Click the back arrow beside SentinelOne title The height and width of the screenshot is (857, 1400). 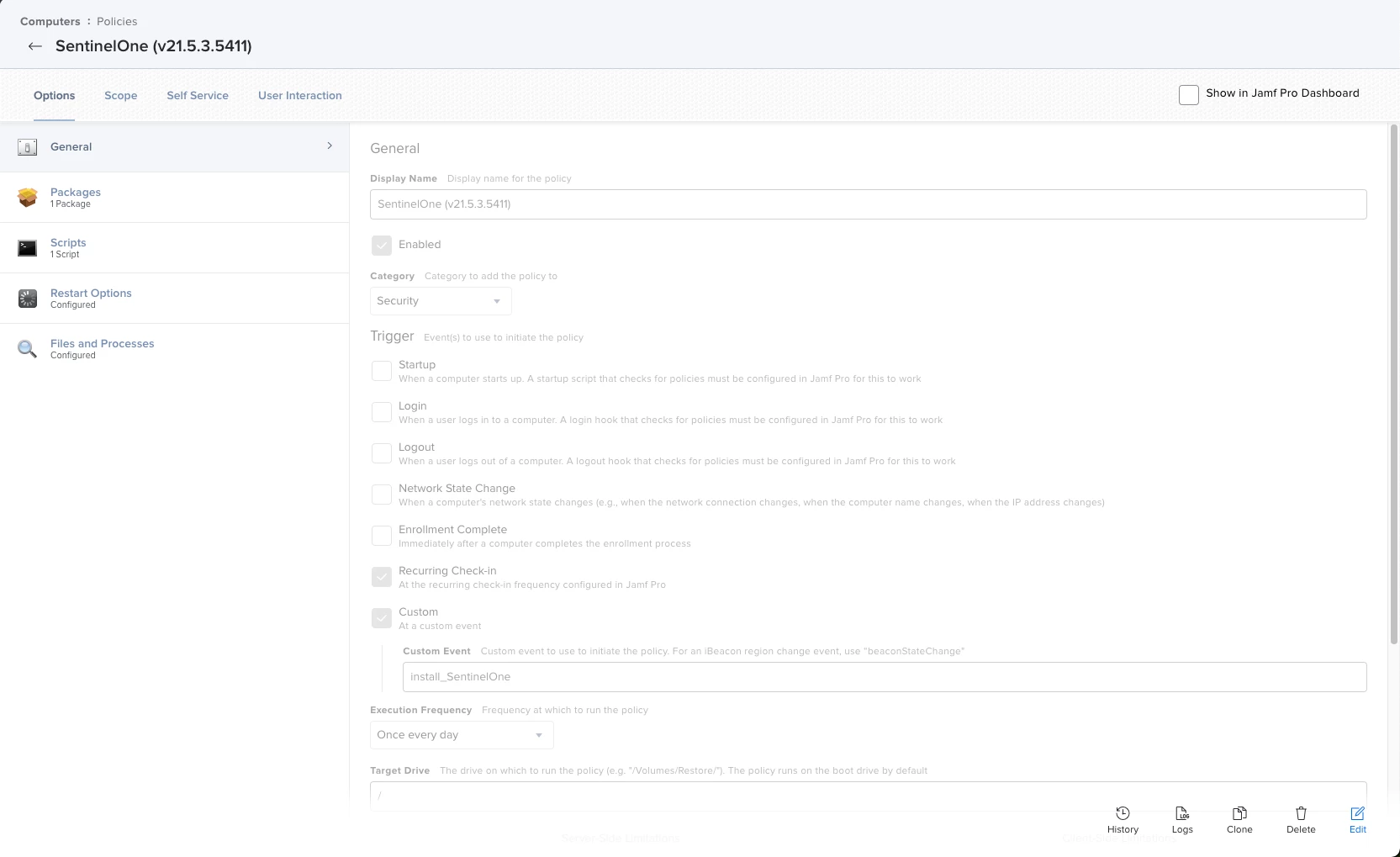pyautogui.click(x=35, y=46)
